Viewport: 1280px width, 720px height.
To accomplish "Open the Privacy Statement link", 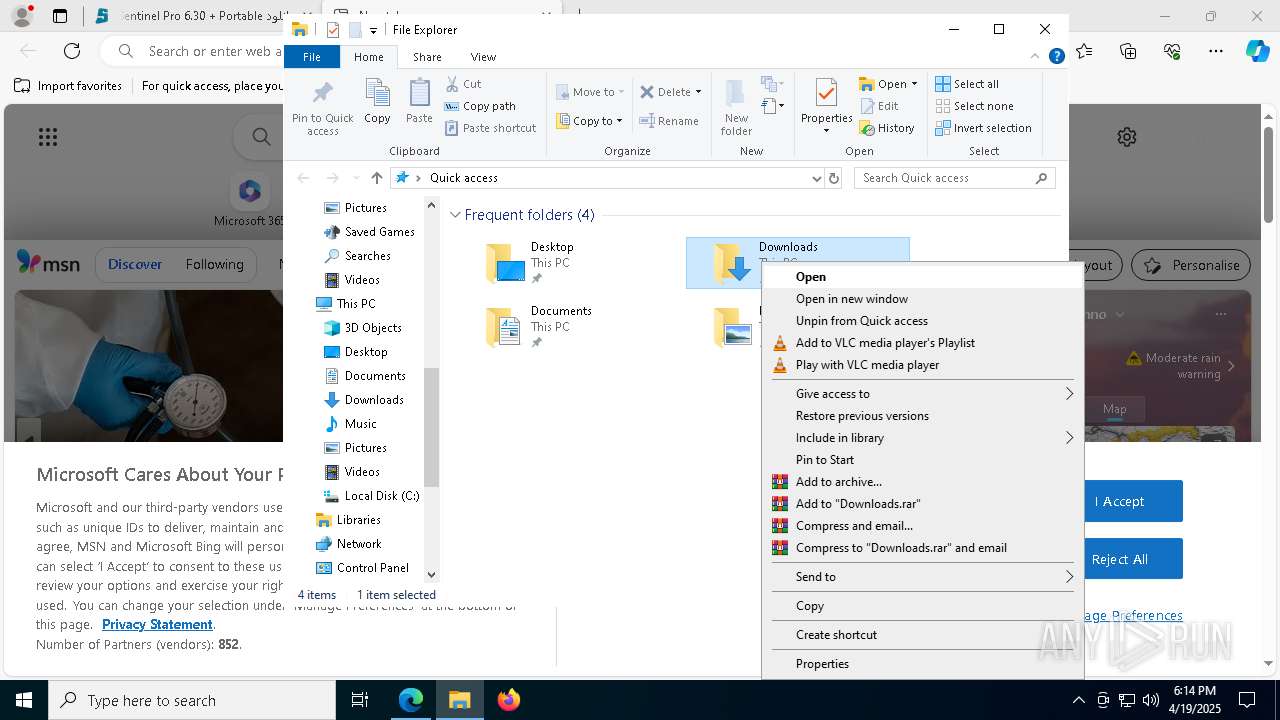I will point(157,624).
